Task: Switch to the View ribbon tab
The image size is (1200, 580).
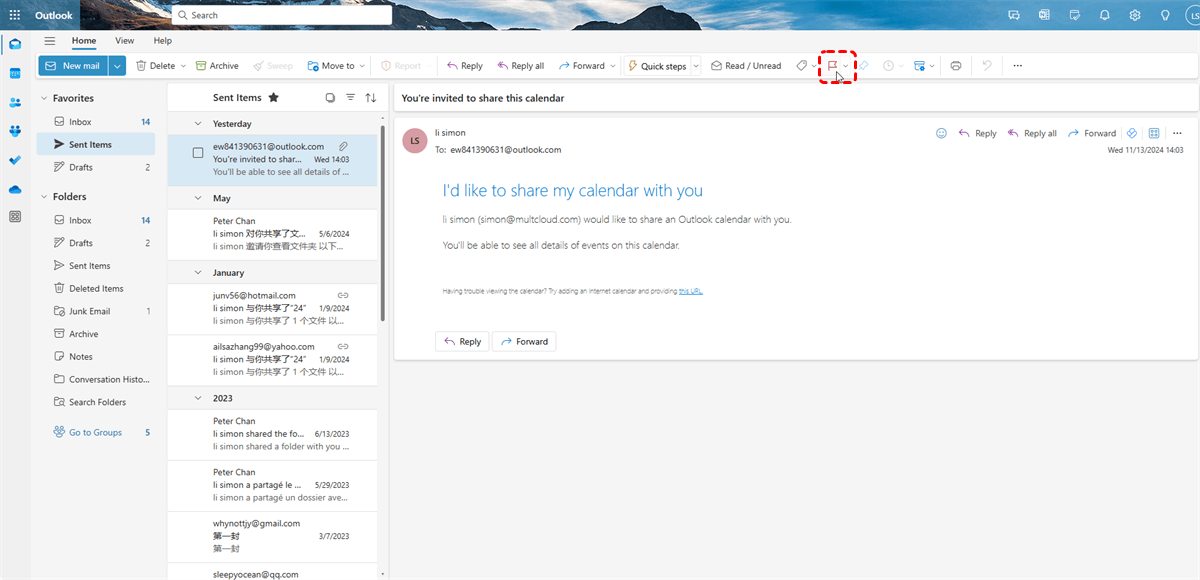Action: [124, 41]
